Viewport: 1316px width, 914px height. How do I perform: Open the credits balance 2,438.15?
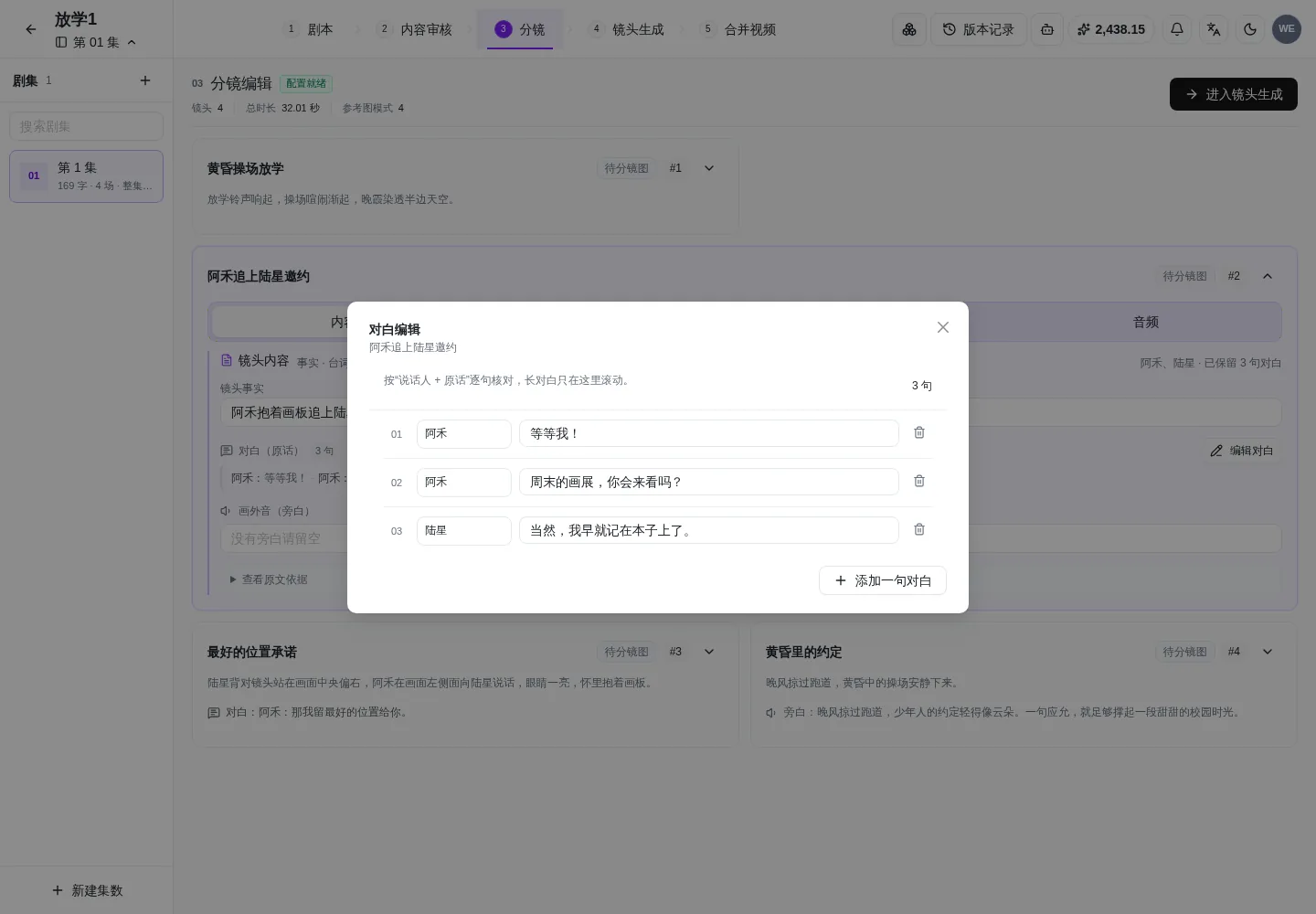pos(1111,29)
